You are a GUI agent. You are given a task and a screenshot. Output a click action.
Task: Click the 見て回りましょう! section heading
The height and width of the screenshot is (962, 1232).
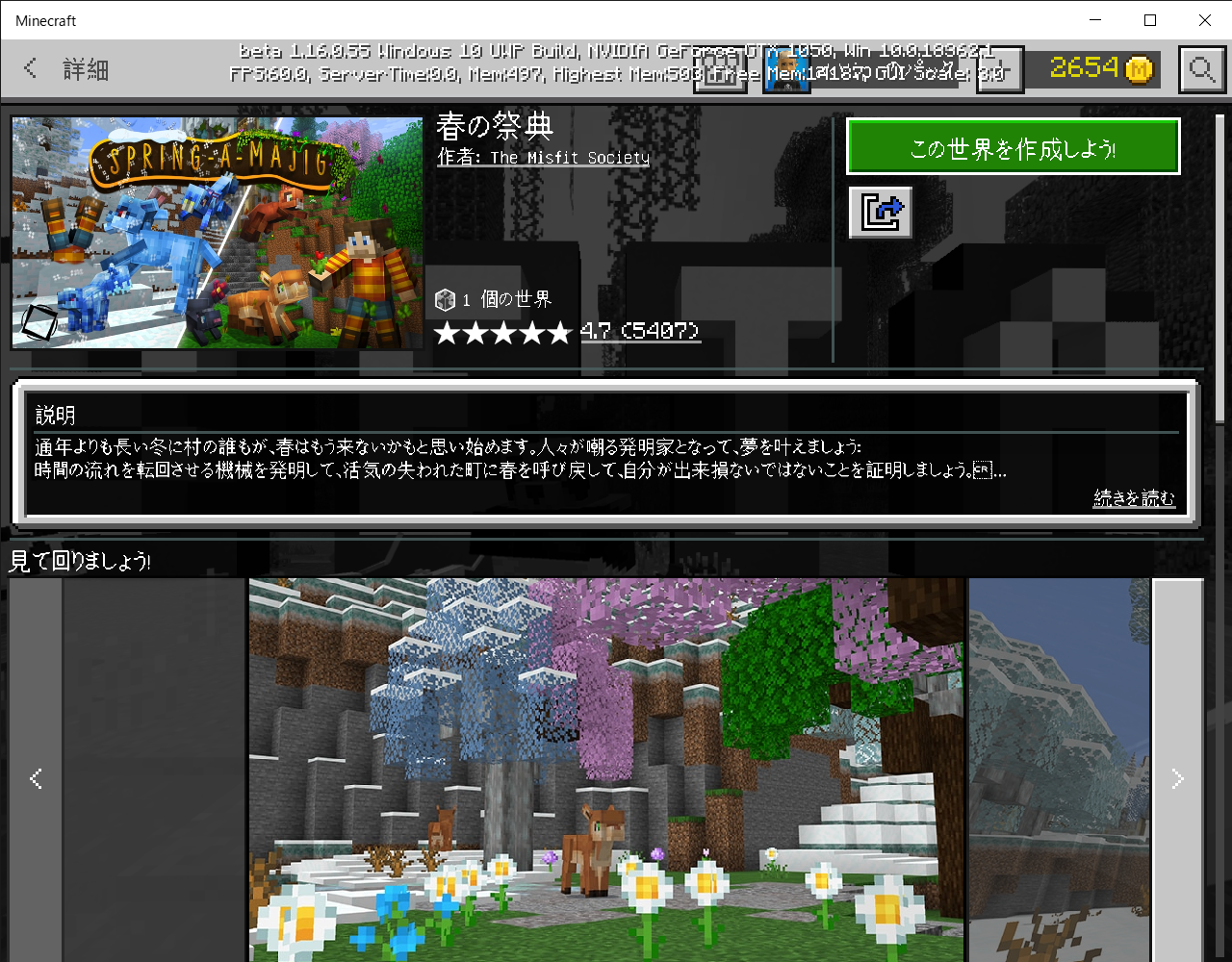pyautogui.click(x=80, y=561)
